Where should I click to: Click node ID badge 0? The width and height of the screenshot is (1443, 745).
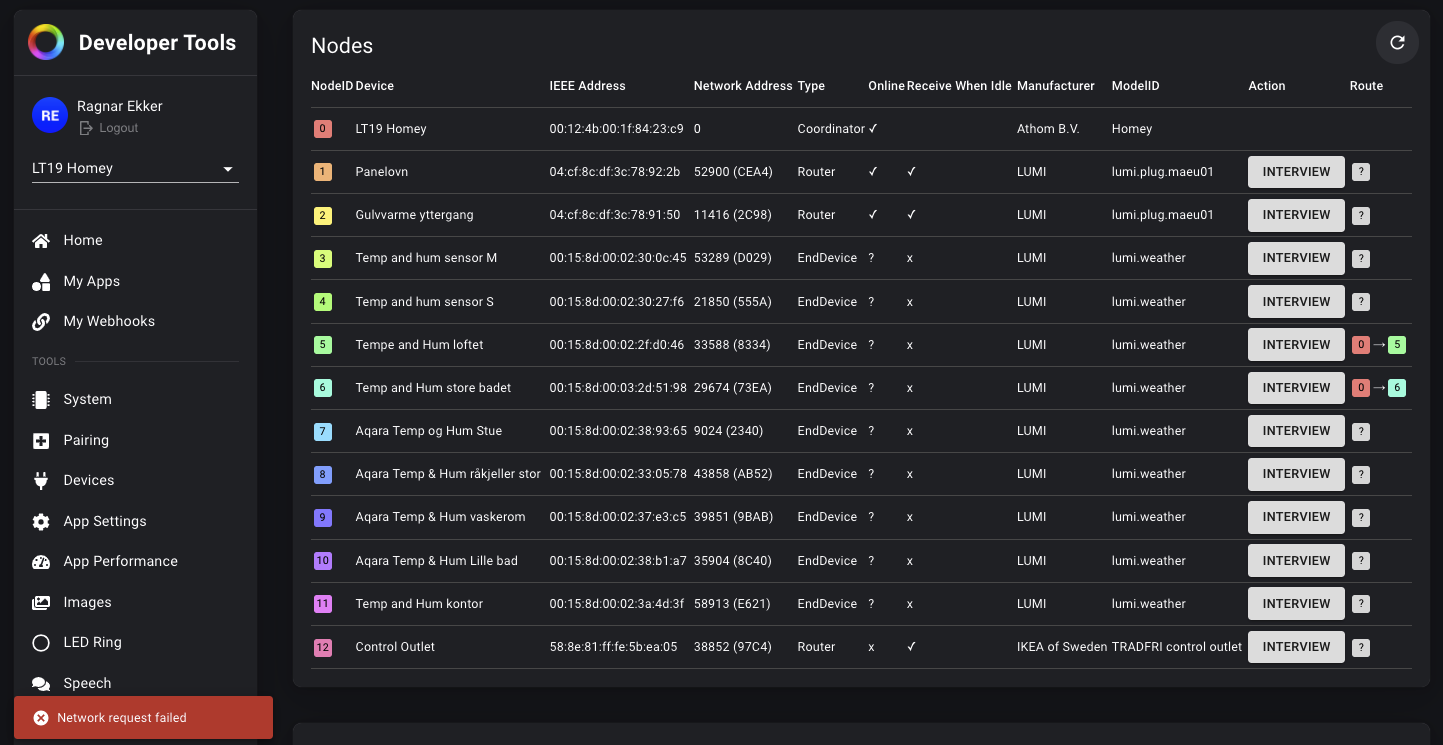(322, 129)
